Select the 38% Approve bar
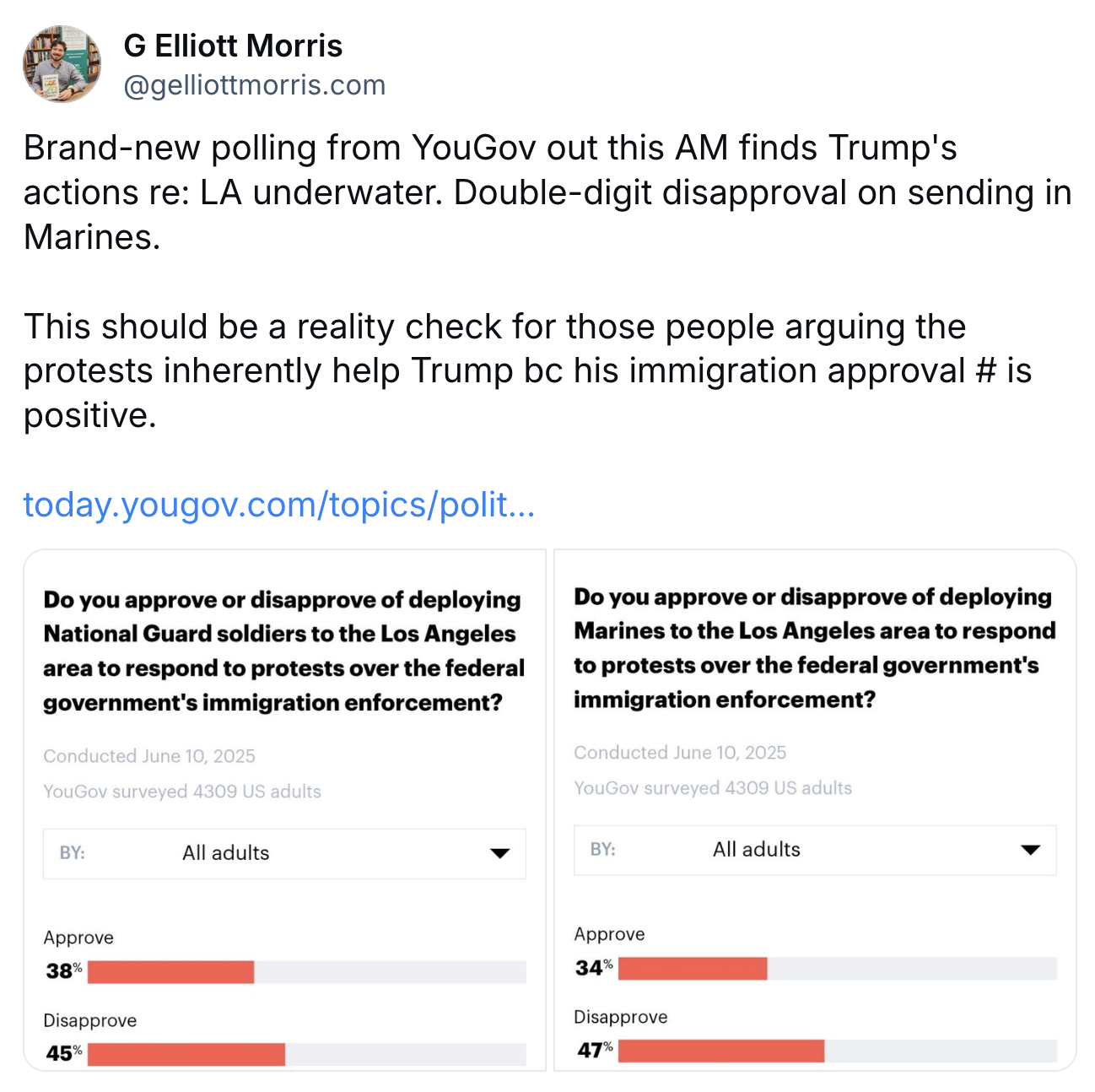This screenshot has height=1092, width=1095. point(171,971)
